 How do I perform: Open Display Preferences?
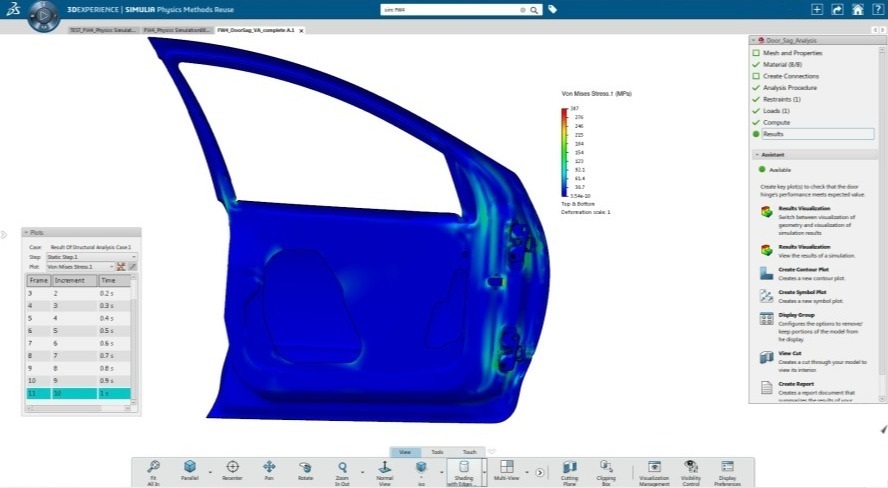point(727,471)
